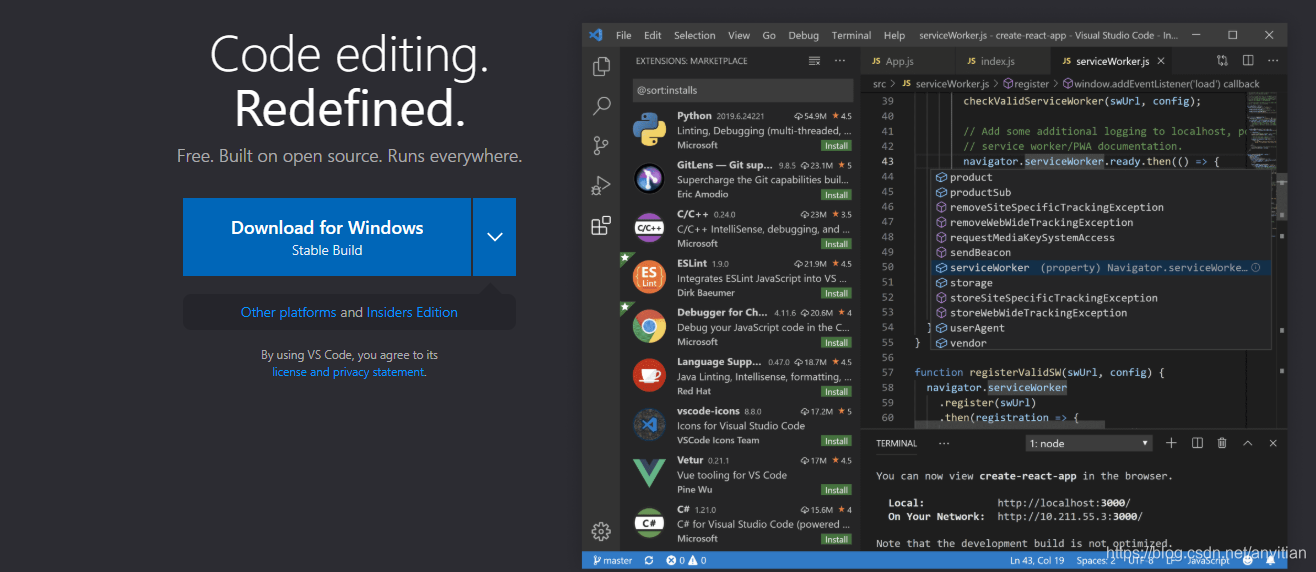The width and height of the screenshot is (1316, 572).
Task: Split the editor to the right
Action: [1248, 61]
